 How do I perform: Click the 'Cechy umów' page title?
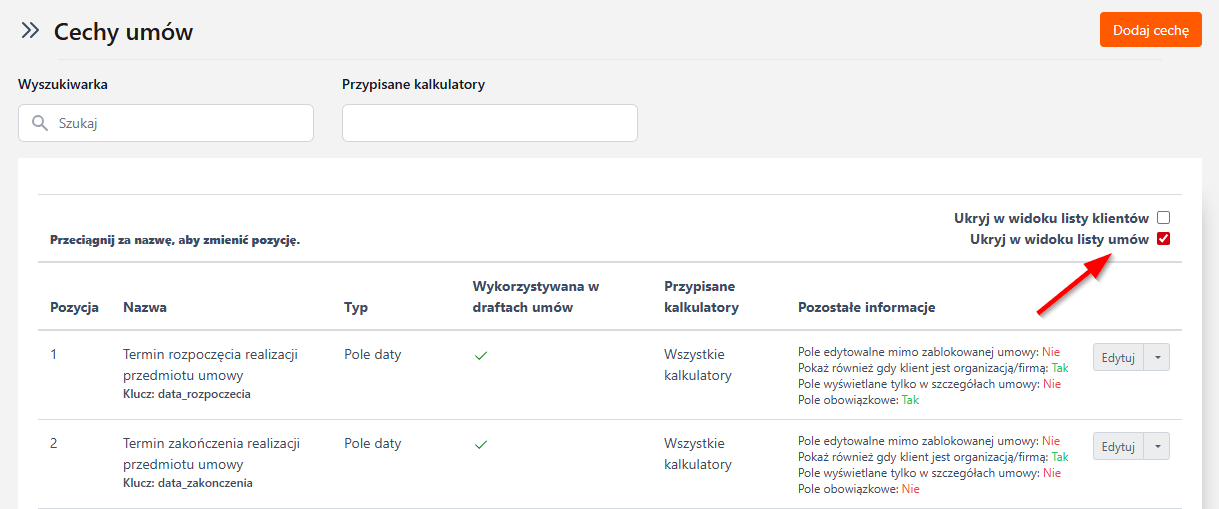123,32
